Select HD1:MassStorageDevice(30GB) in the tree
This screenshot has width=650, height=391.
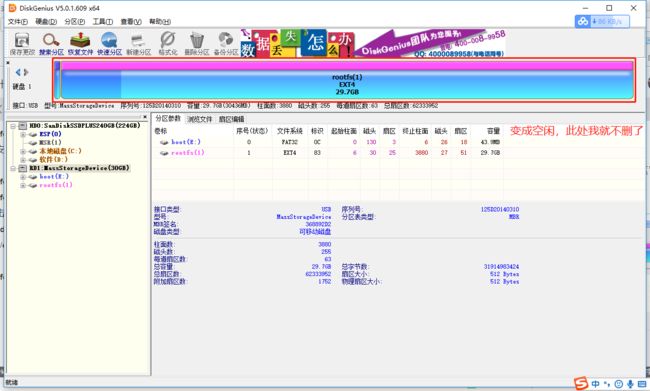coord(80,168)
